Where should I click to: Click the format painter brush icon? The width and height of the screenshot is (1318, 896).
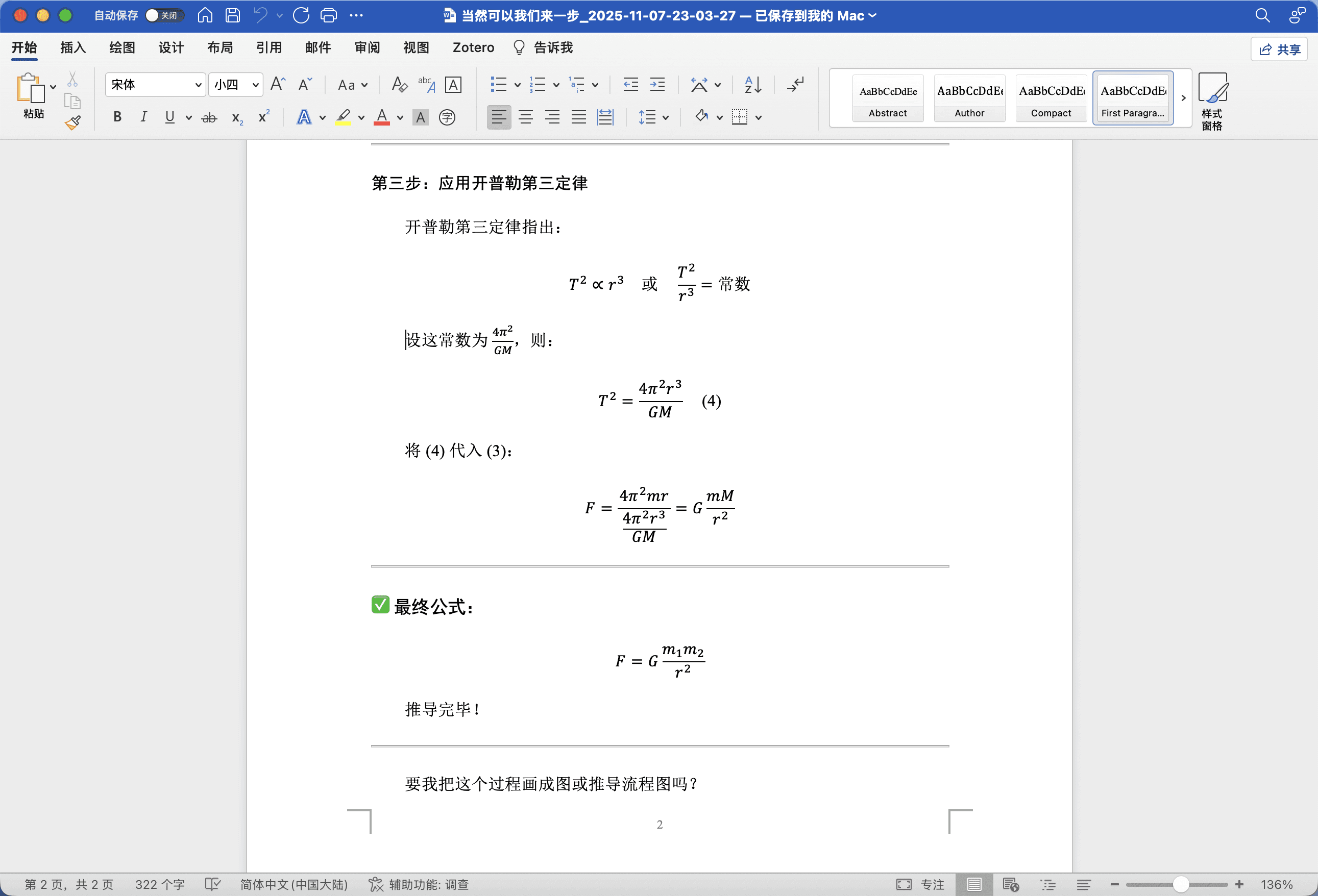pyautogui.click(x=72, y=122)
